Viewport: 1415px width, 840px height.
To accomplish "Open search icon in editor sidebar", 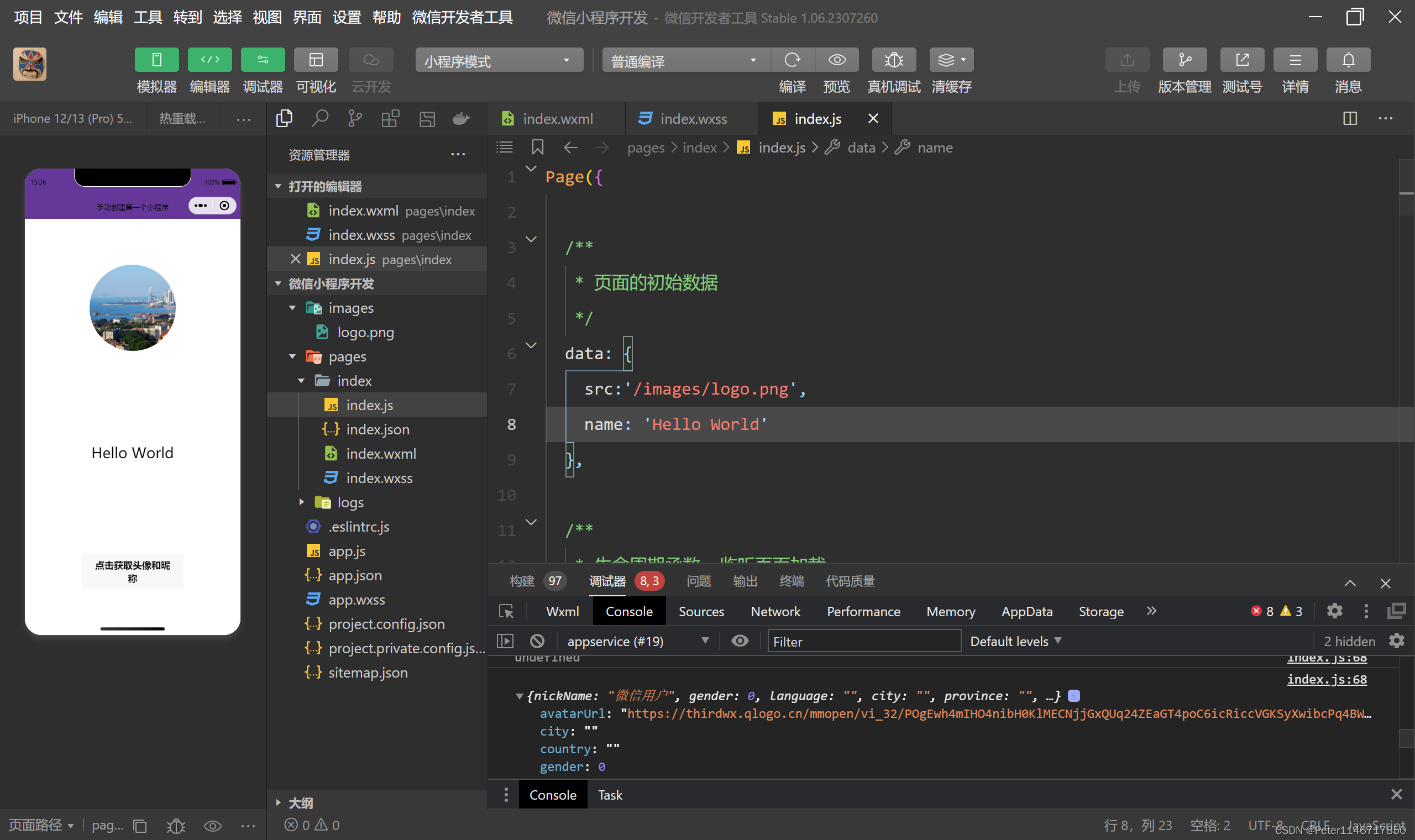I will point(320,119).
